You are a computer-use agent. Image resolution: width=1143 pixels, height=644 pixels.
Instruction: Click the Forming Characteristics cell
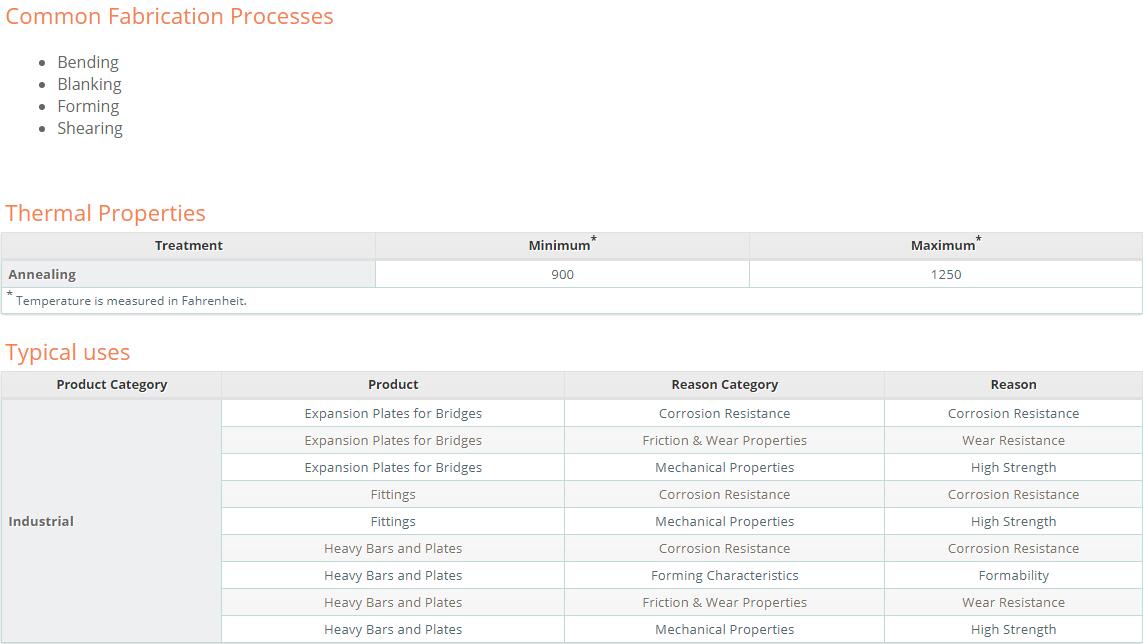pyautogui.click(x=725, y=575)
